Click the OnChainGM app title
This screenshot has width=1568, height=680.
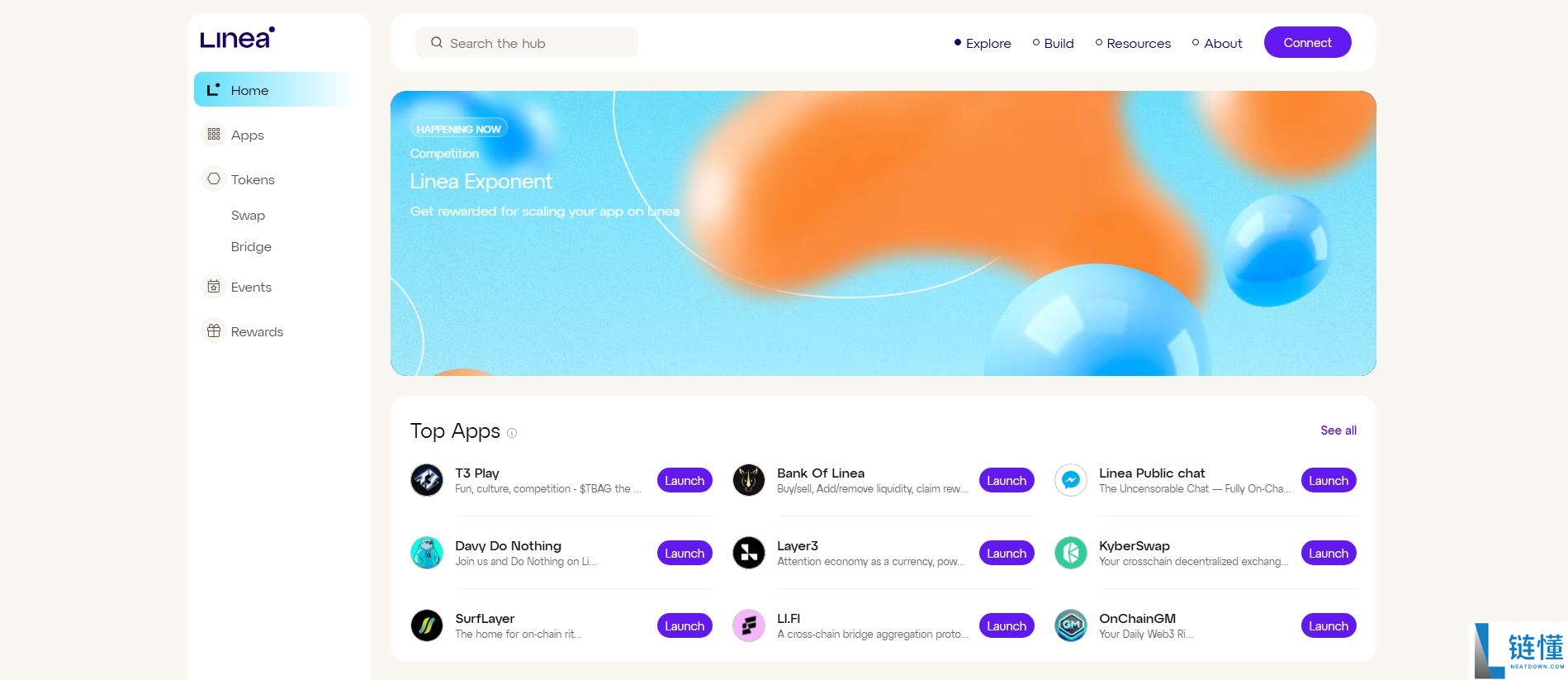1137,619
